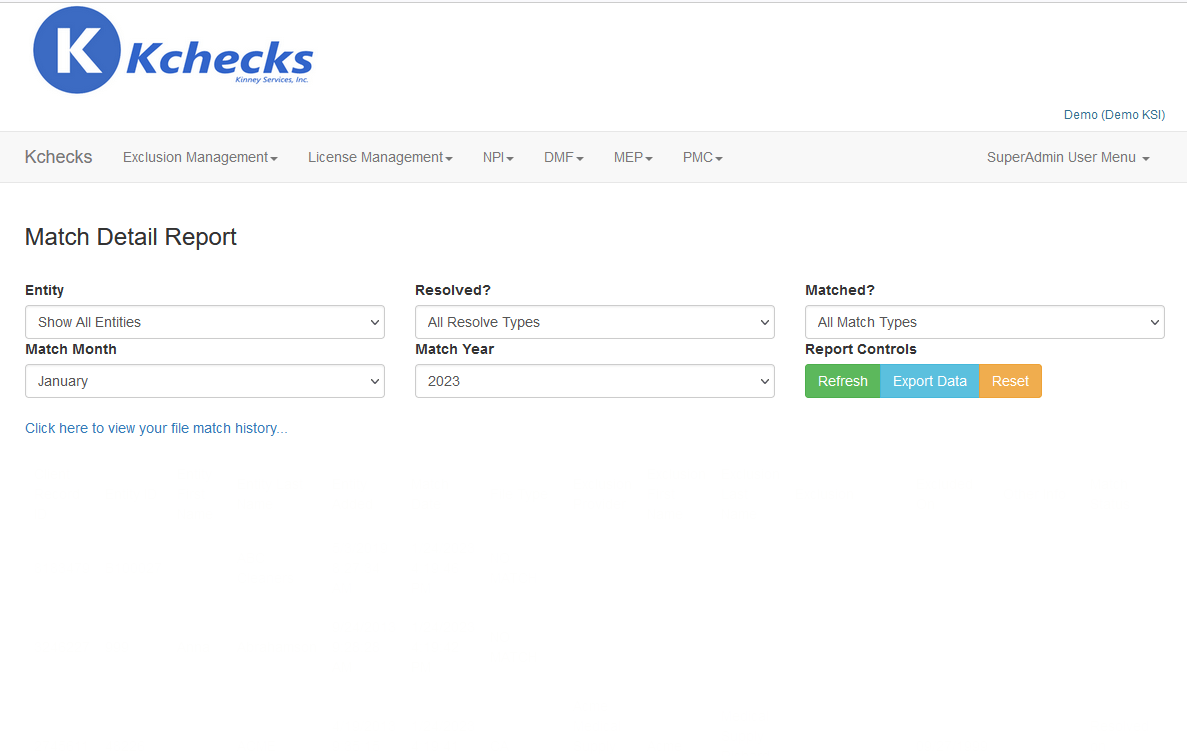This screenshot has width=1187, height=756.
Task: Click the Kchecks navbar brand text
Action: coord(58,157)
